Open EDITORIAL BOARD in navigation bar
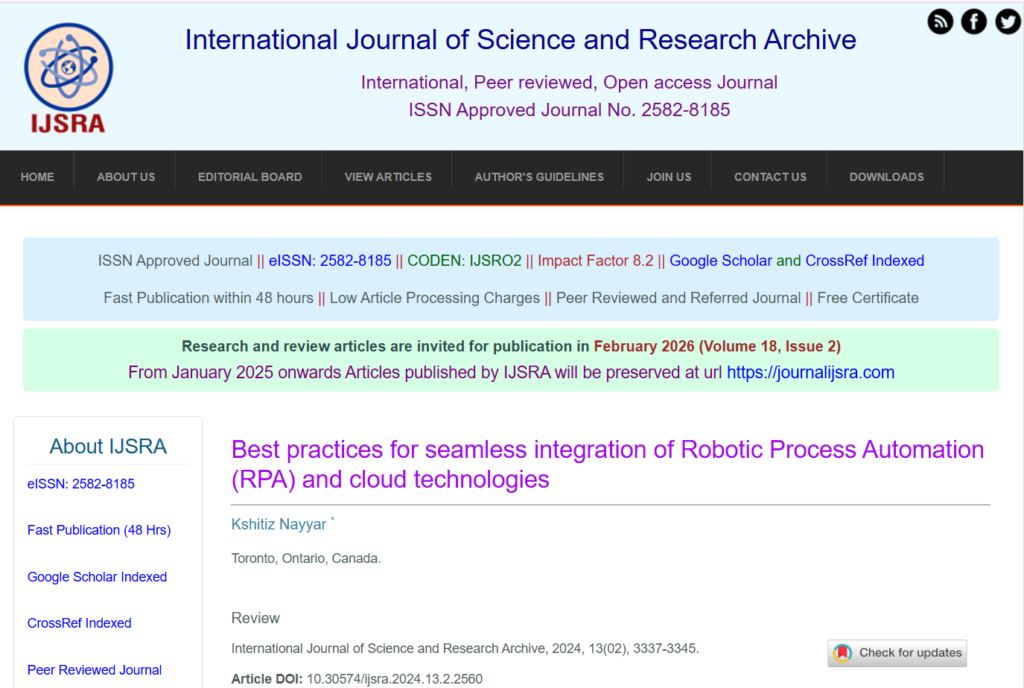1024x688 pixels. click(250, 177)
